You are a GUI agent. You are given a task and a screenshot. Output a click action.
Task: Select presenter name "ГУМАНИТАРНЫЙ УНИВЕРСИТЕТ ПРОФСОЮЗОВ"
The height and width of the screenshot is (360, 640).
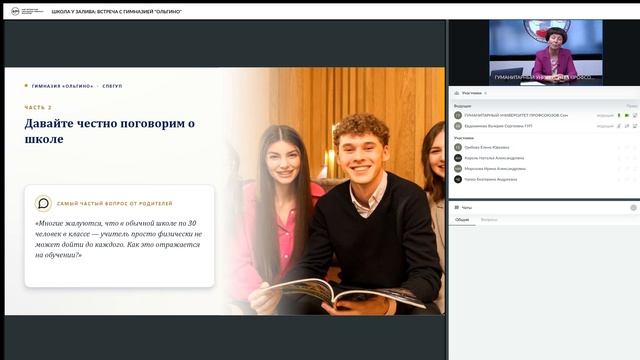[x=516, y=116]
